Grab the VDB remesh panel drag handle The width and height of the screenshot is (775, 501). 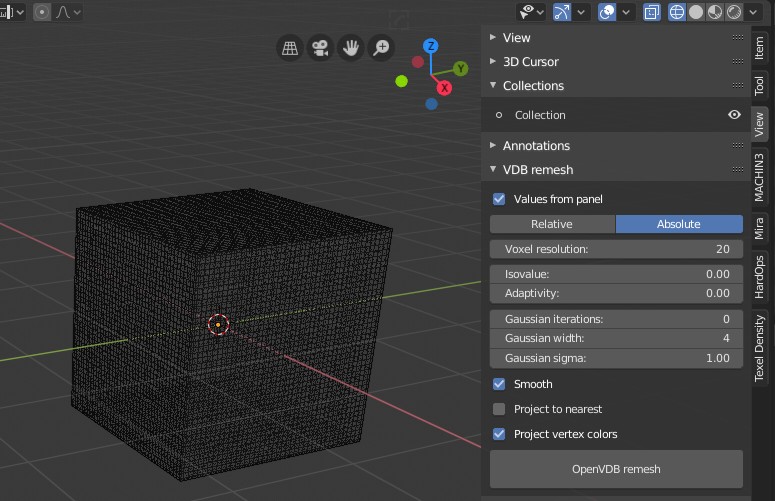click(738, 169)
